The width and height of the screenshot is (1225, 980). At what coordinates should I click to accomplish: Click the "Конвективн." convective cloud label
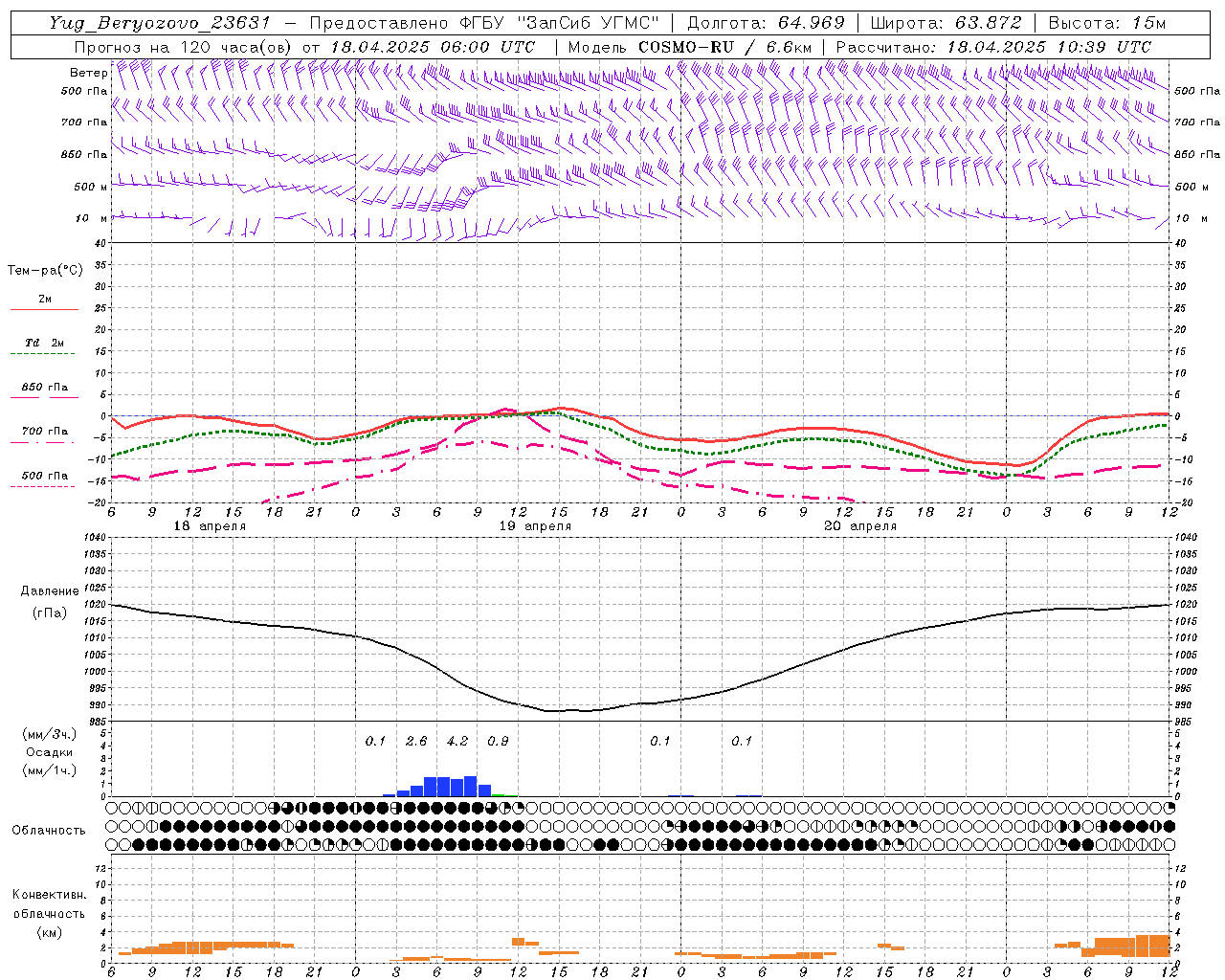(x=50, y=895)
